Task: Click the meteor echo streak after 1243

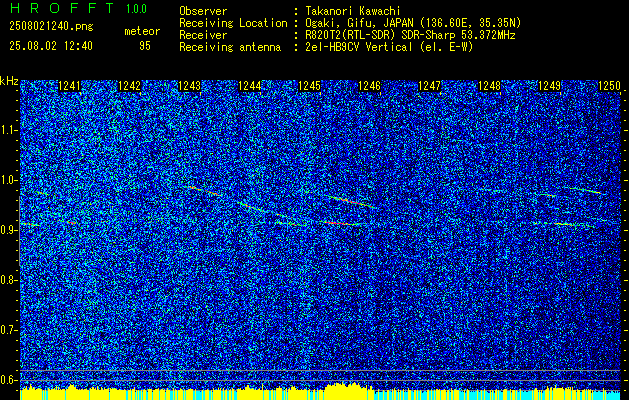Action: coord(203,191)
